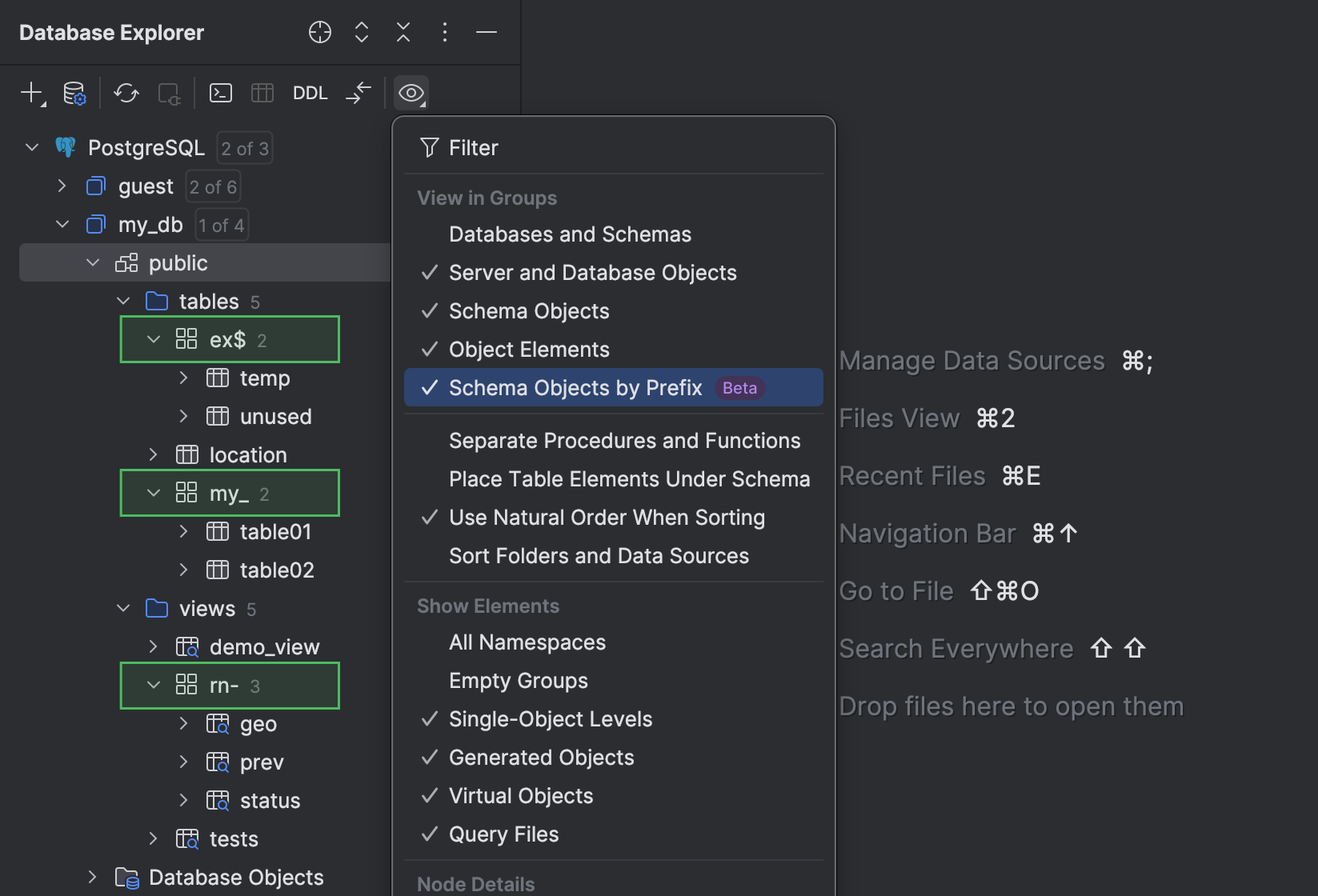Select Databases and Schemas grouping
Viewport: 1318px width, 896px height.
613,234
